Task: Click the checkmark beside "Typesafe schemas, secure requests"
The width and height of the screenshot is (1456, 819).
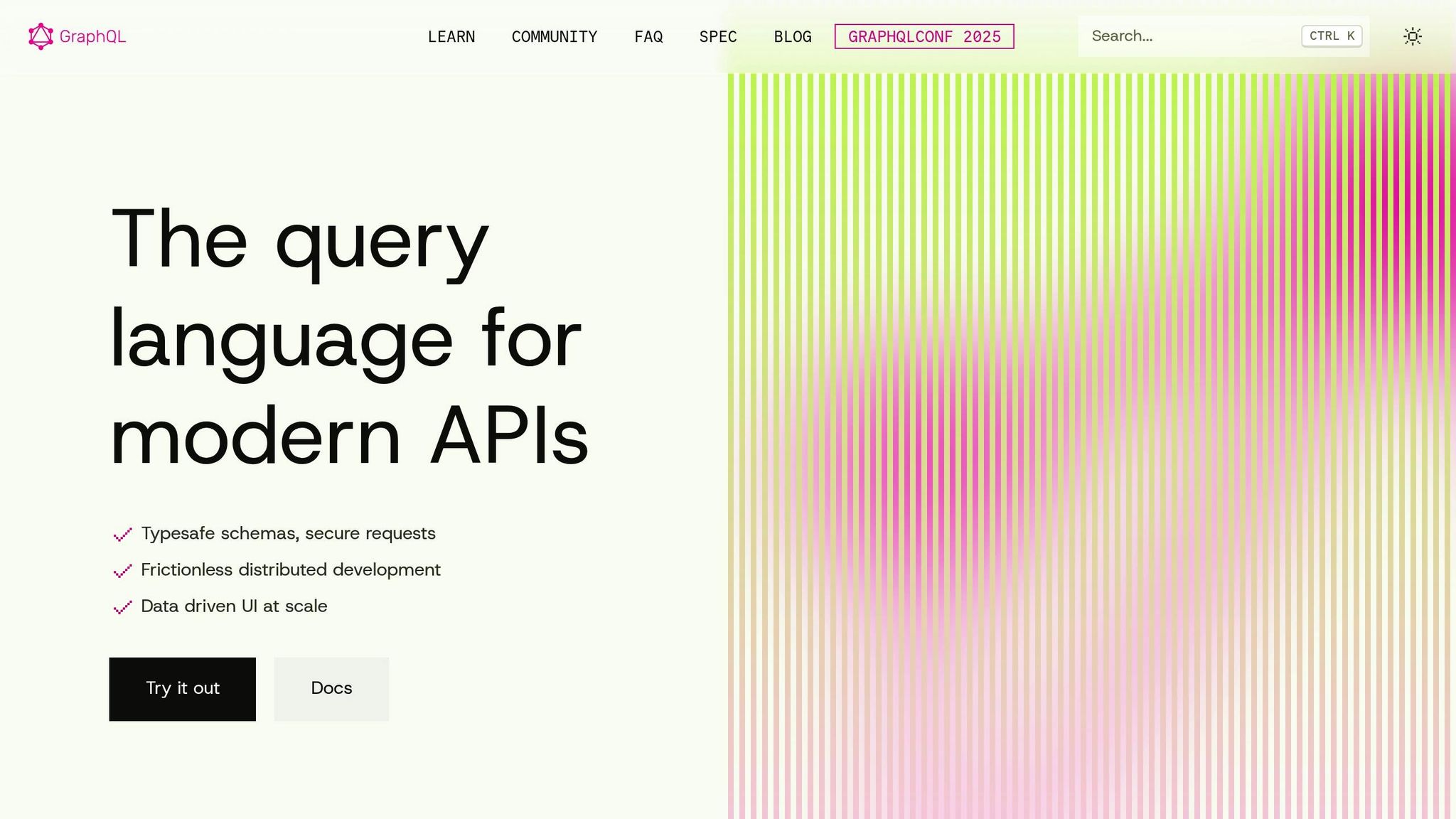Action: (122, 535)
